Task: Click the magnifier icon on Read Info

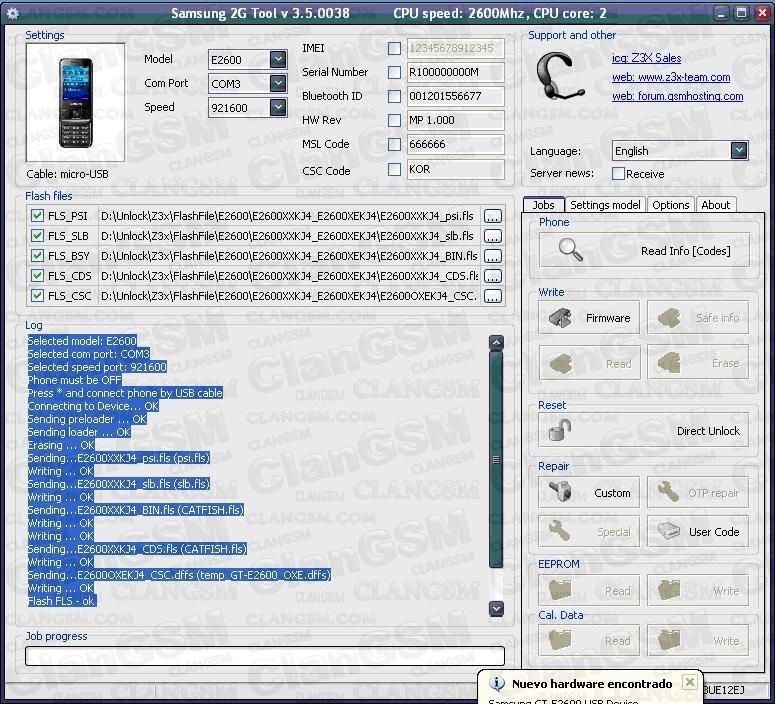Action: (570, 250)
